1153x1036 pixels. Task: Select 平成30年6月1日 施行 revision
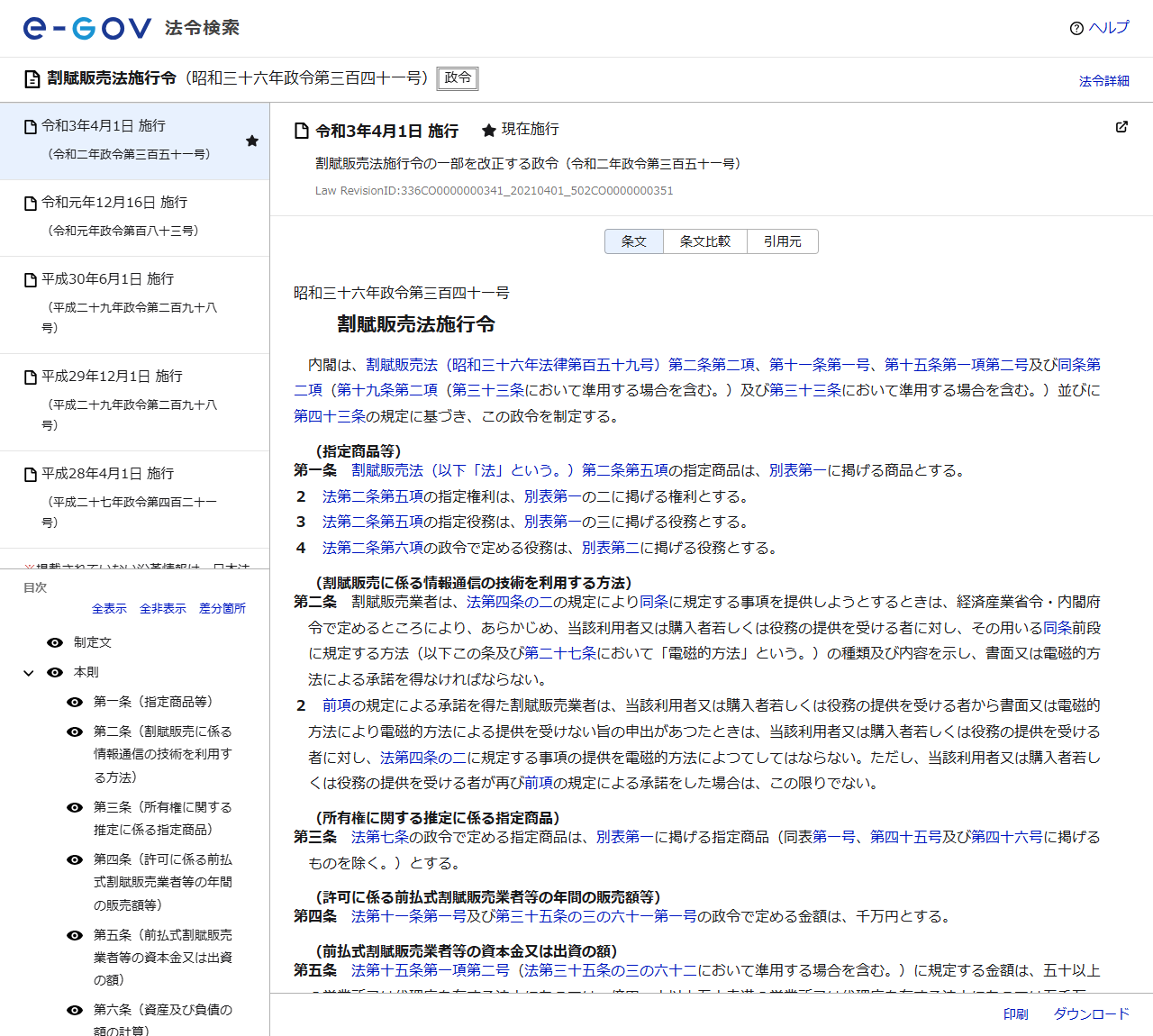point(135,304)
